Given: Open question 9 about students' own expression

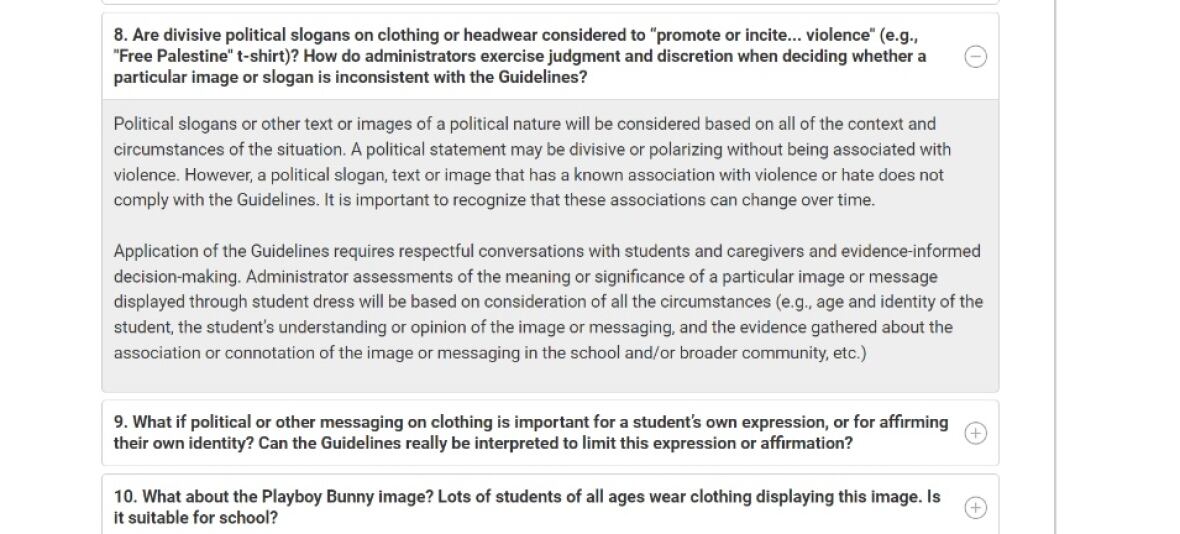Looking at the screenshot, I should 530,432.
